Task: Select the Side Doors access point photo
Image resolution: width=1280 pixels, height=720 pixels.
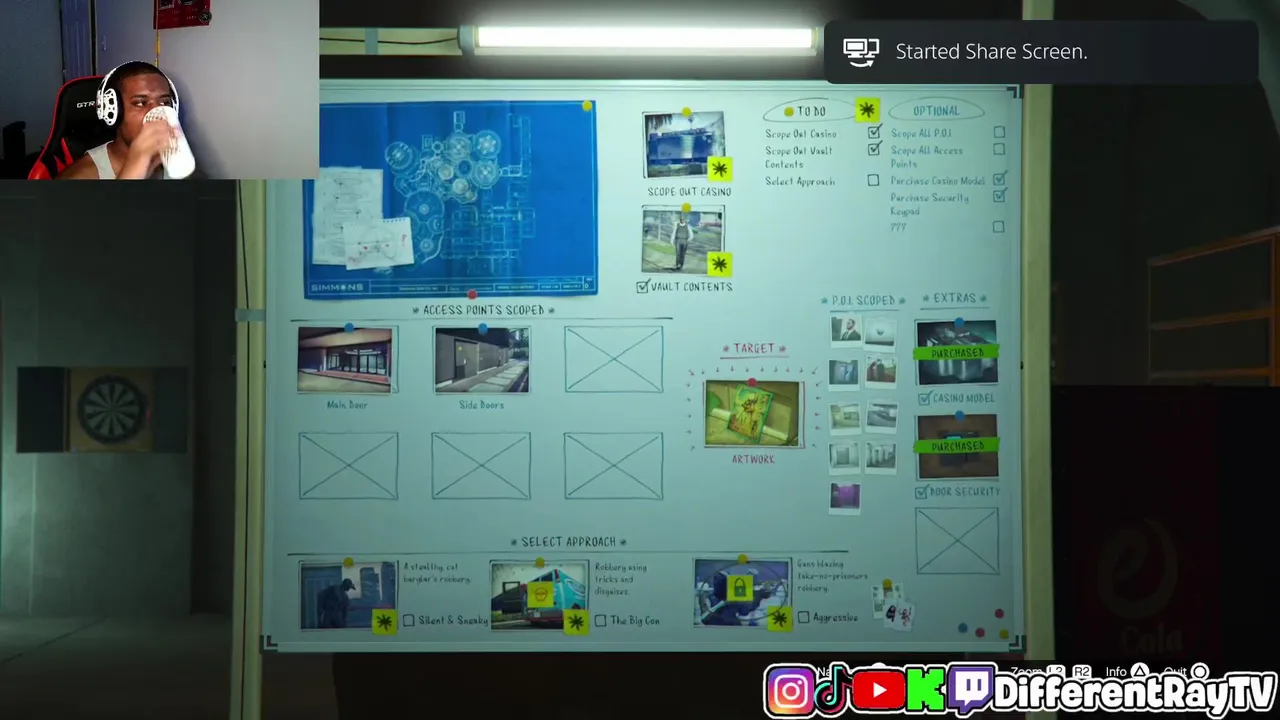Action: [481, 360]
